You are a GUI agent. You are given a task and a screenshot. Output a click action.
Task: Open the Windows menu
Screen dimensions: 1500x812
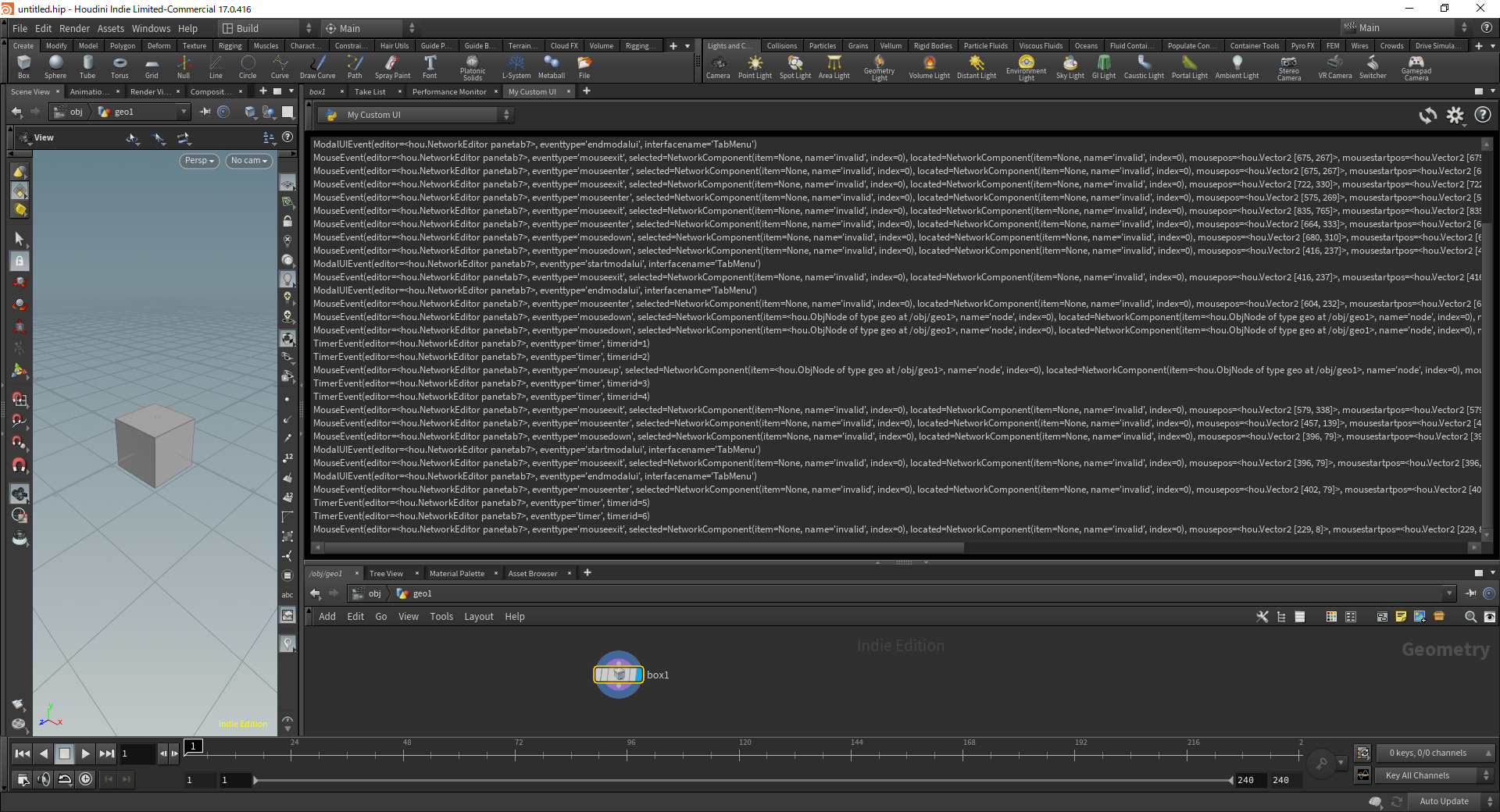point(151,29)
